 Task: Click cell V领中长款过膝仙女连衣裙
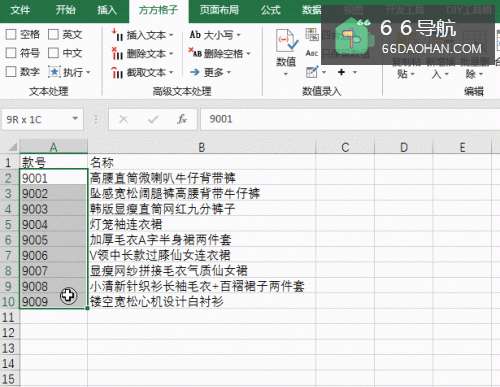point(201,255)
